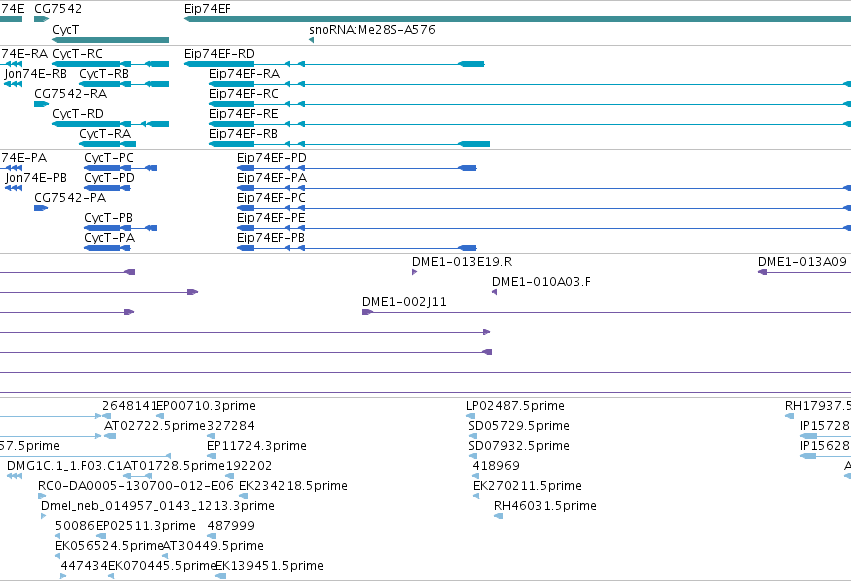Select the CycT-PB protein feature
This screenshot has height=581, width=851.
point(120,228)
